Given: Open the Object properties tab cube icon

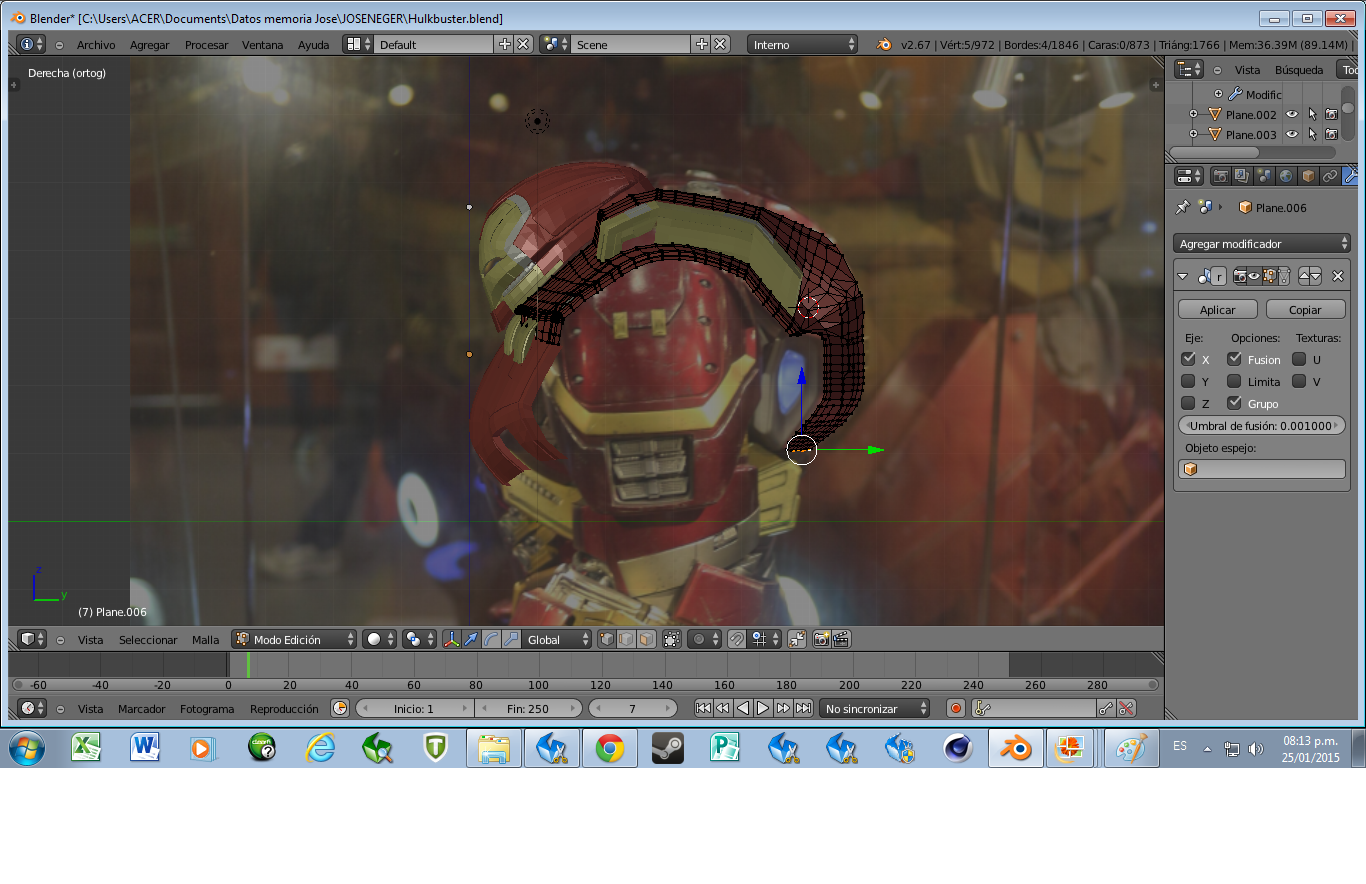Looking at the screenshot, I should (1308, 176).
